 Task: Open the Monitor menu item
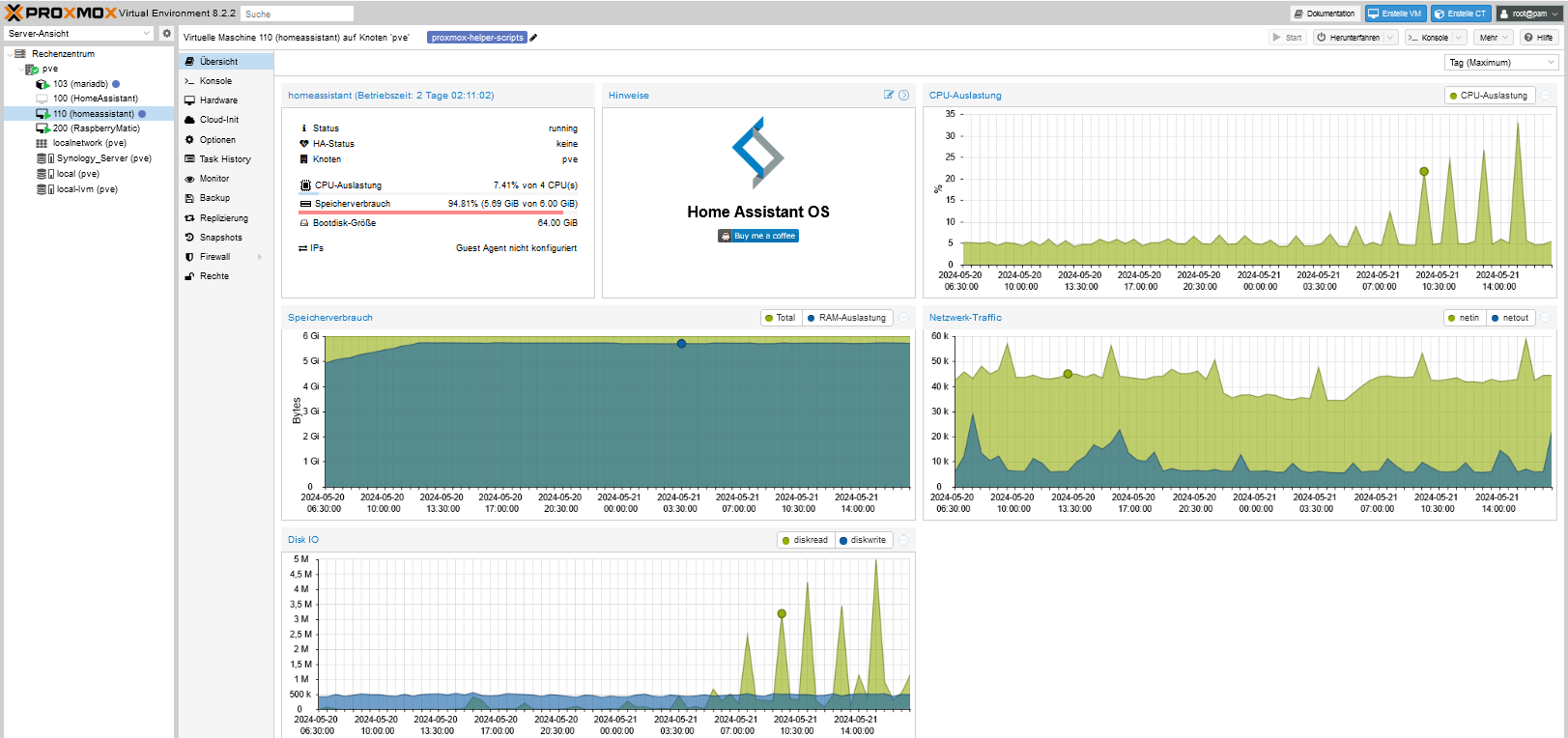point(226,179)
